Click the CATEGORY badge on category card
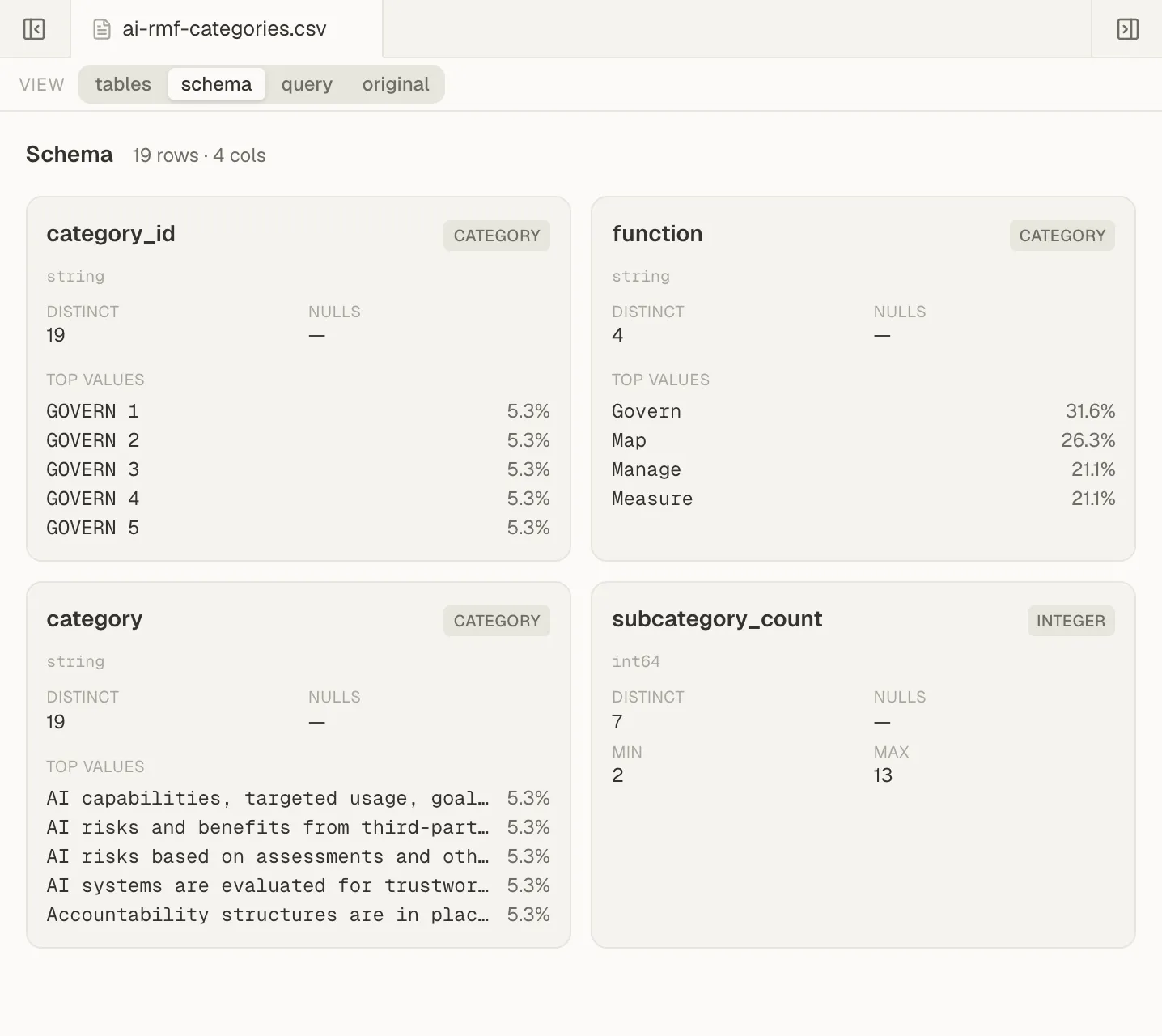 (497, 621)
